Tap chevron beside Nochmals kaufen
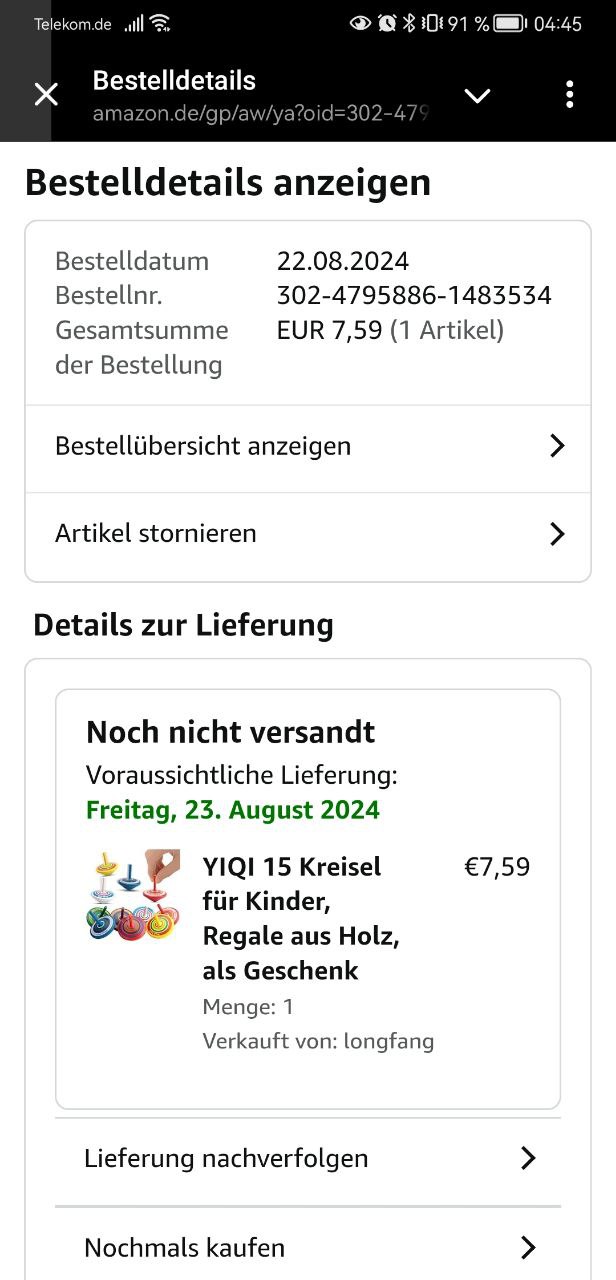 coord(529,1248)
